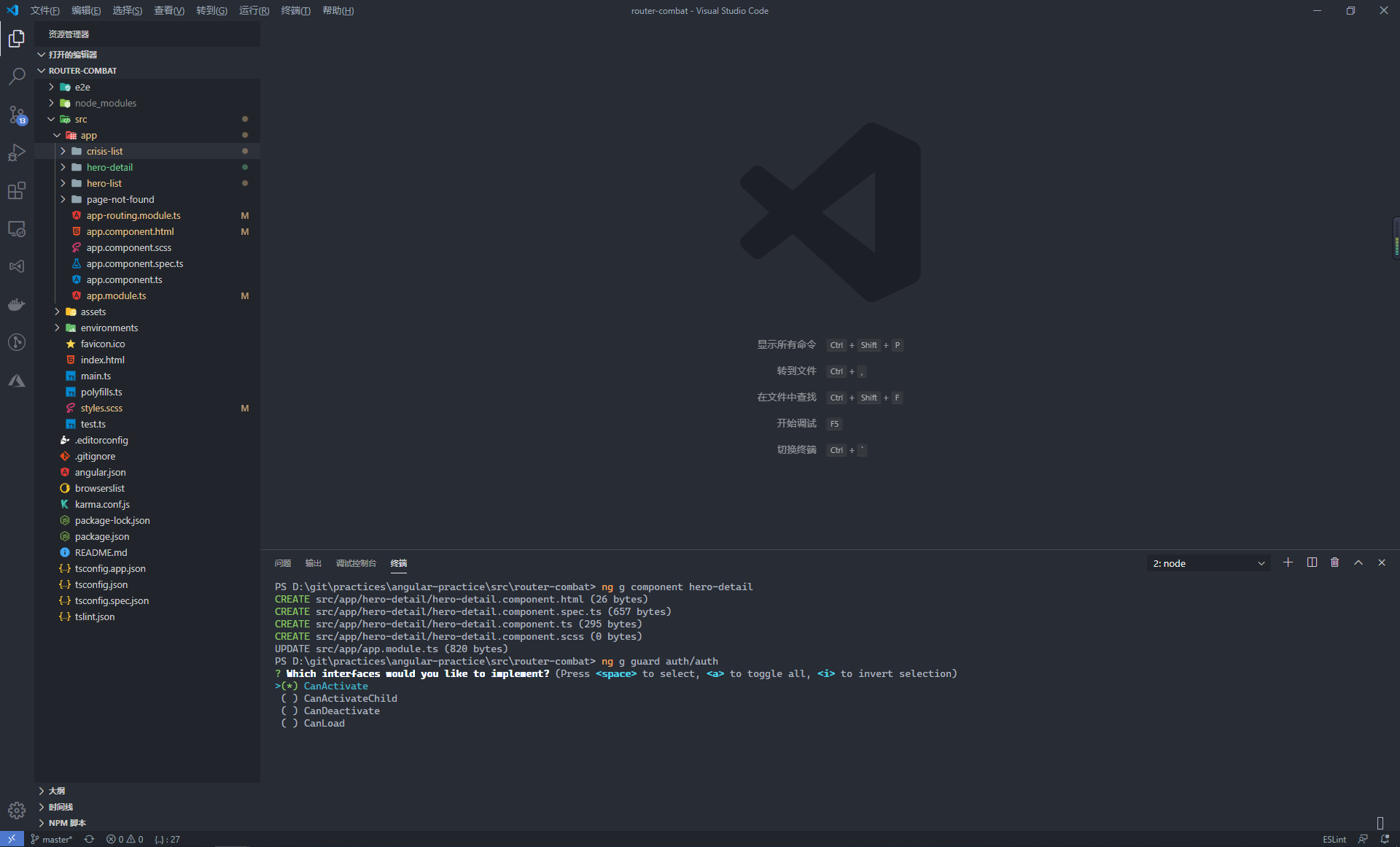Create a new terminal with the plus icon
This screenshot has height=847, width=1400.
[1288, 562]
